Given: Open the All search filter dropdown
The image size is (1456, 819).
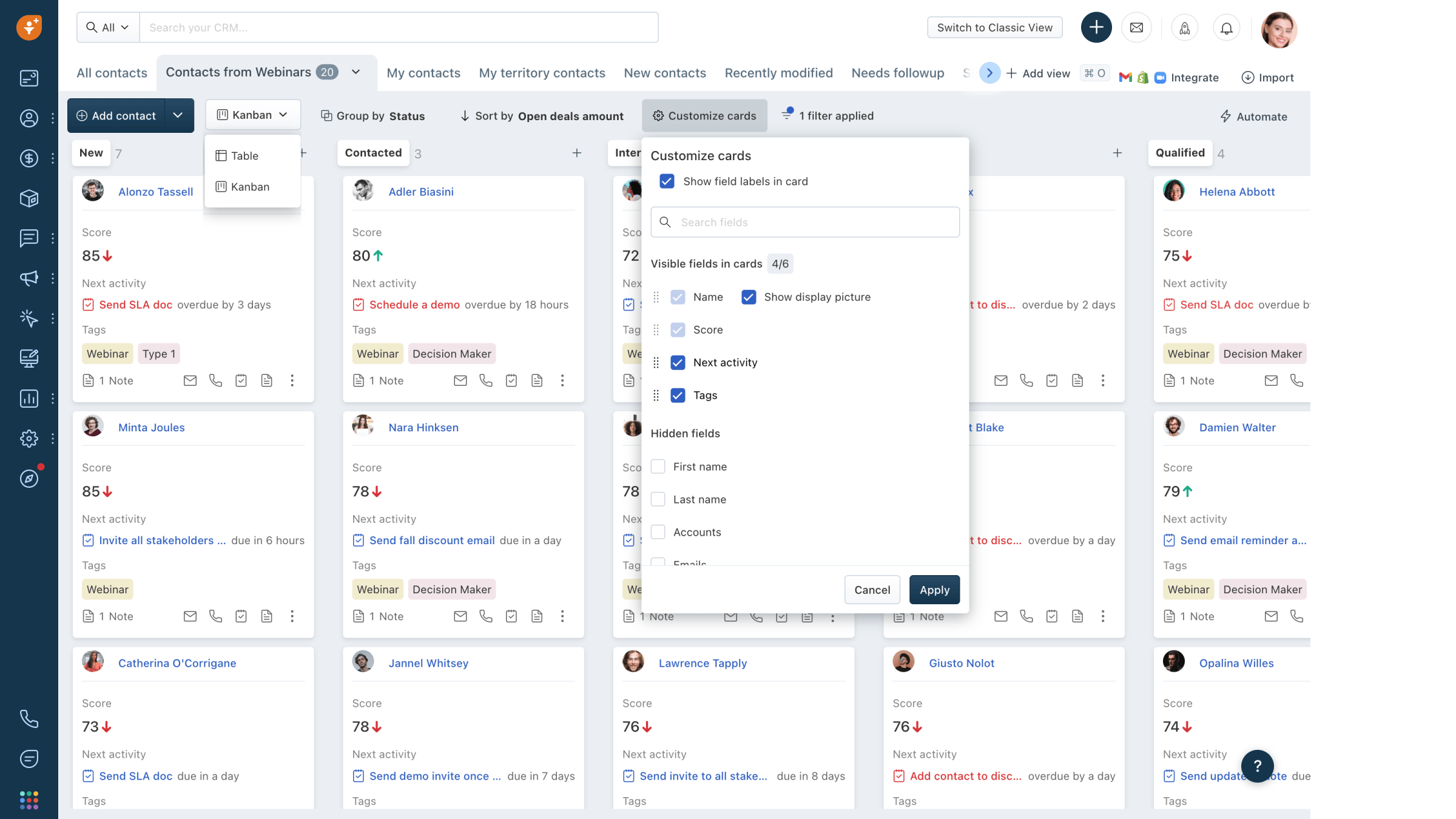Looking at the screenshot, I should [107, 27].
